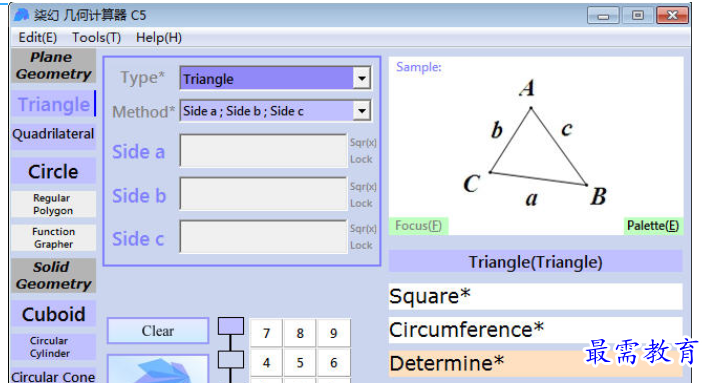Toggle Lock for Side b
Screen dimensions: 707x383
pyautogui.click(x=361, y=203)
